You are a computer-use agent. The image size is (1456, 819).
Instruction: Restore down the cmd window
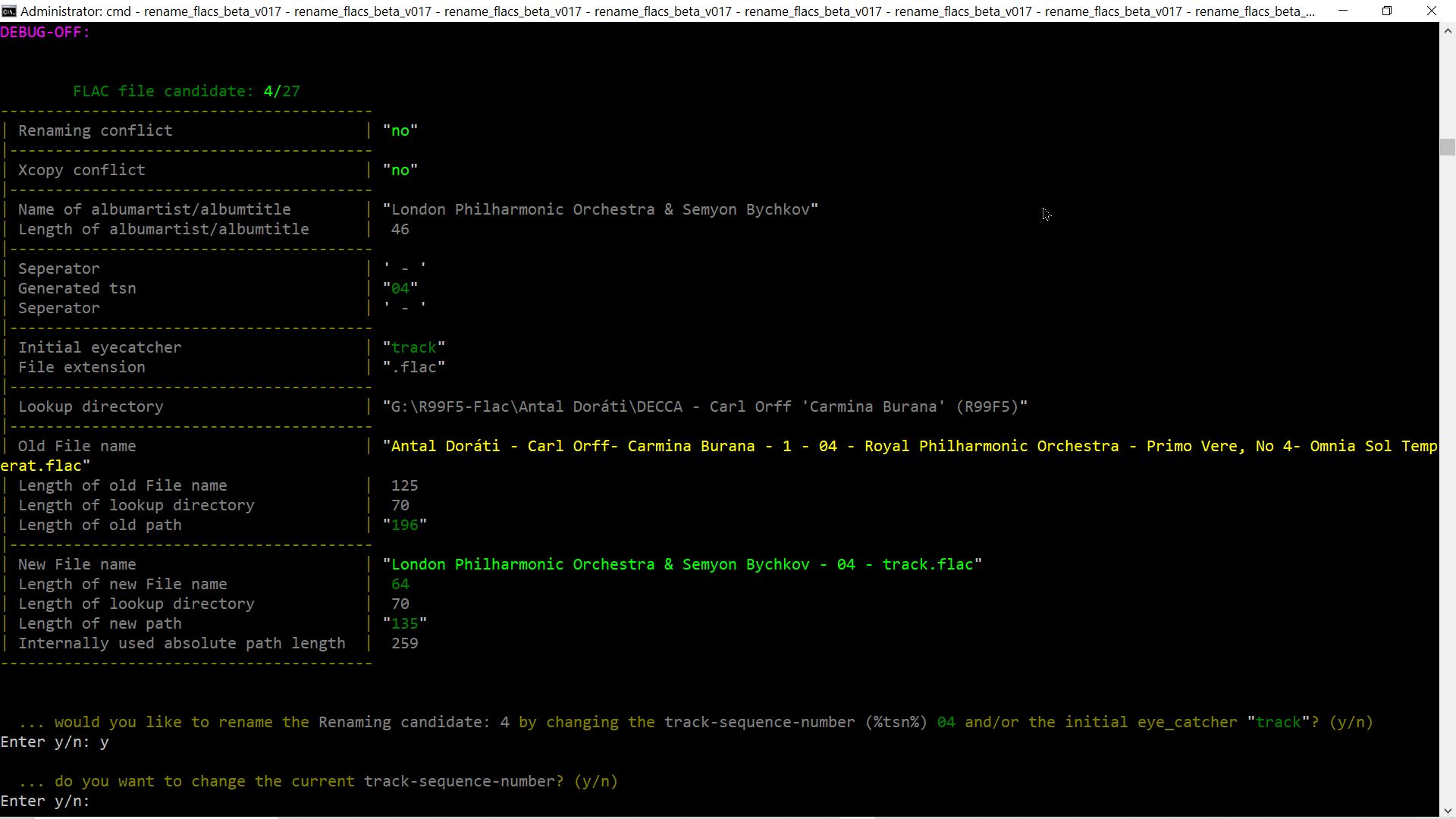coord(1387,11)
